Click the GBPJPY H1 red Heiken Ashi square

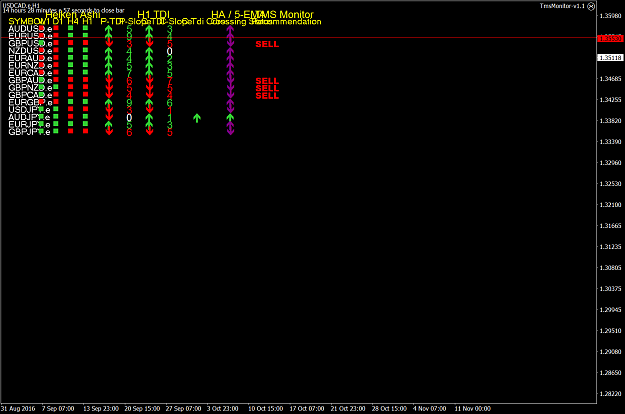click(85, 131)
